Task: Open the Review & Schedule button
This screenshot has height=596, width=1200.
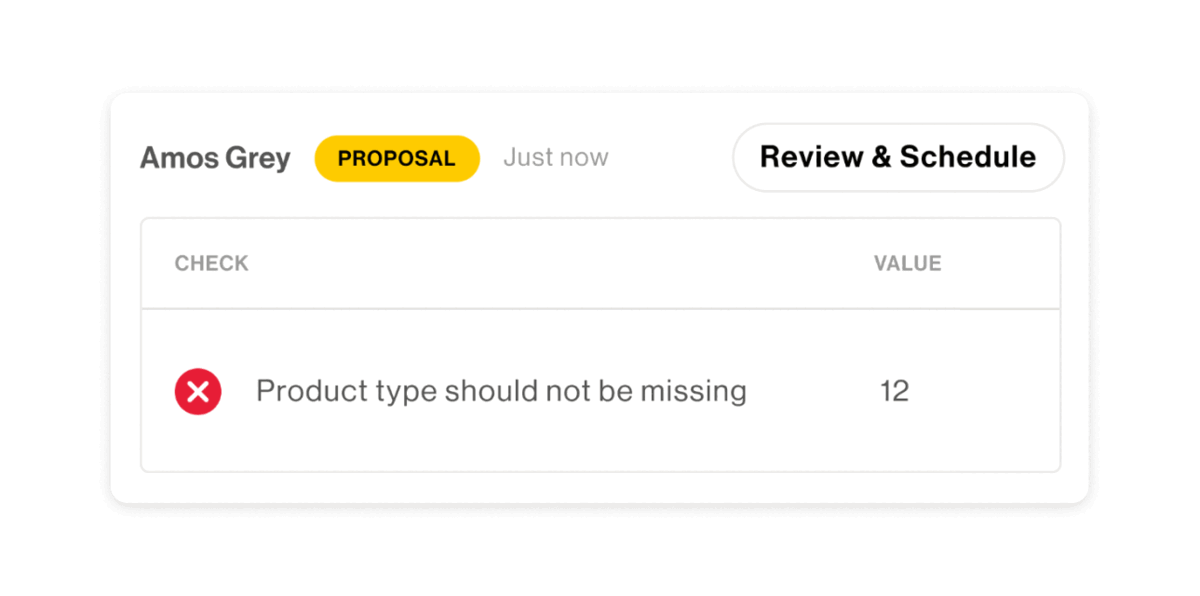Action: coord(898,157)
